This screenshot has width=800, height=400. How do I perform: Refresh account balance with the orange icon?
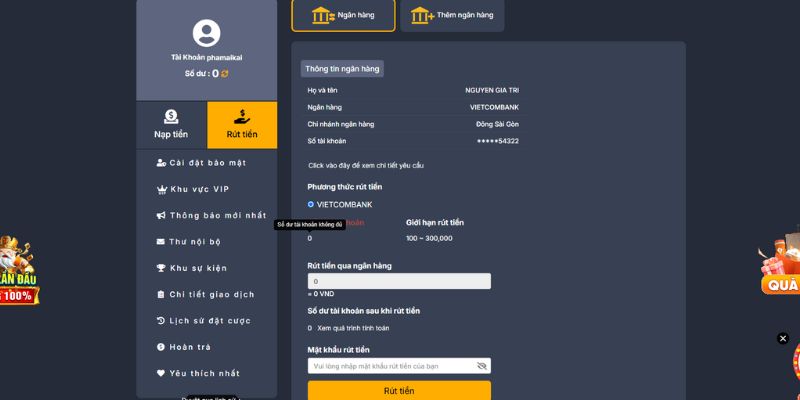coord(225,74)
